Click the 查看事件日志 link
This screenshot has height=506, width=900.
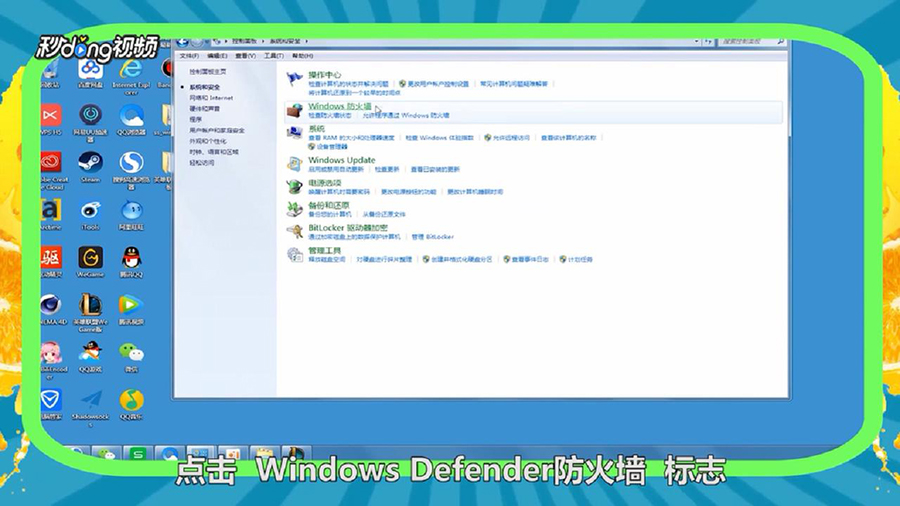click(x=530, y=259)
